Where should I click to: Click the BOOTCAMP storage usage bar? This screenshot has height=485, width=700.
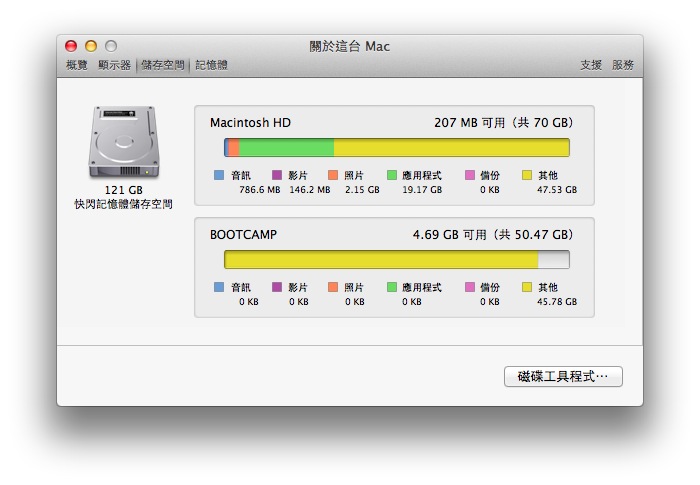(x=396, y=260)
